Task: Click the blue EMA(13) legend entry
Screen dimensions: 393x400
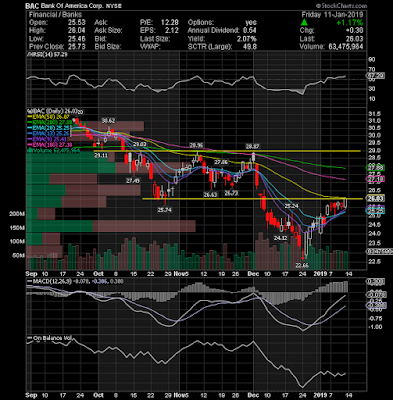Action: pos(48,134)
